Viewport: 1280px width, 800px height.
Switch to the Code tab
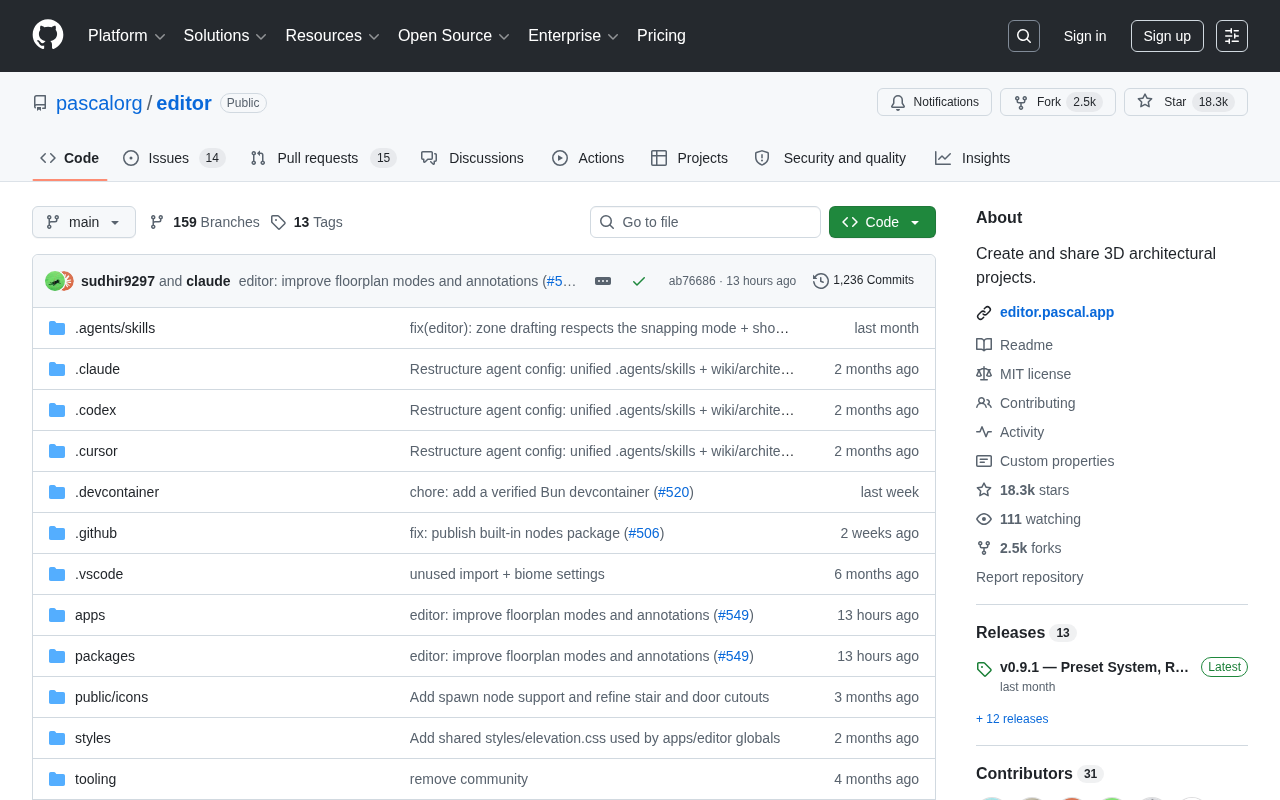point(70,158)
